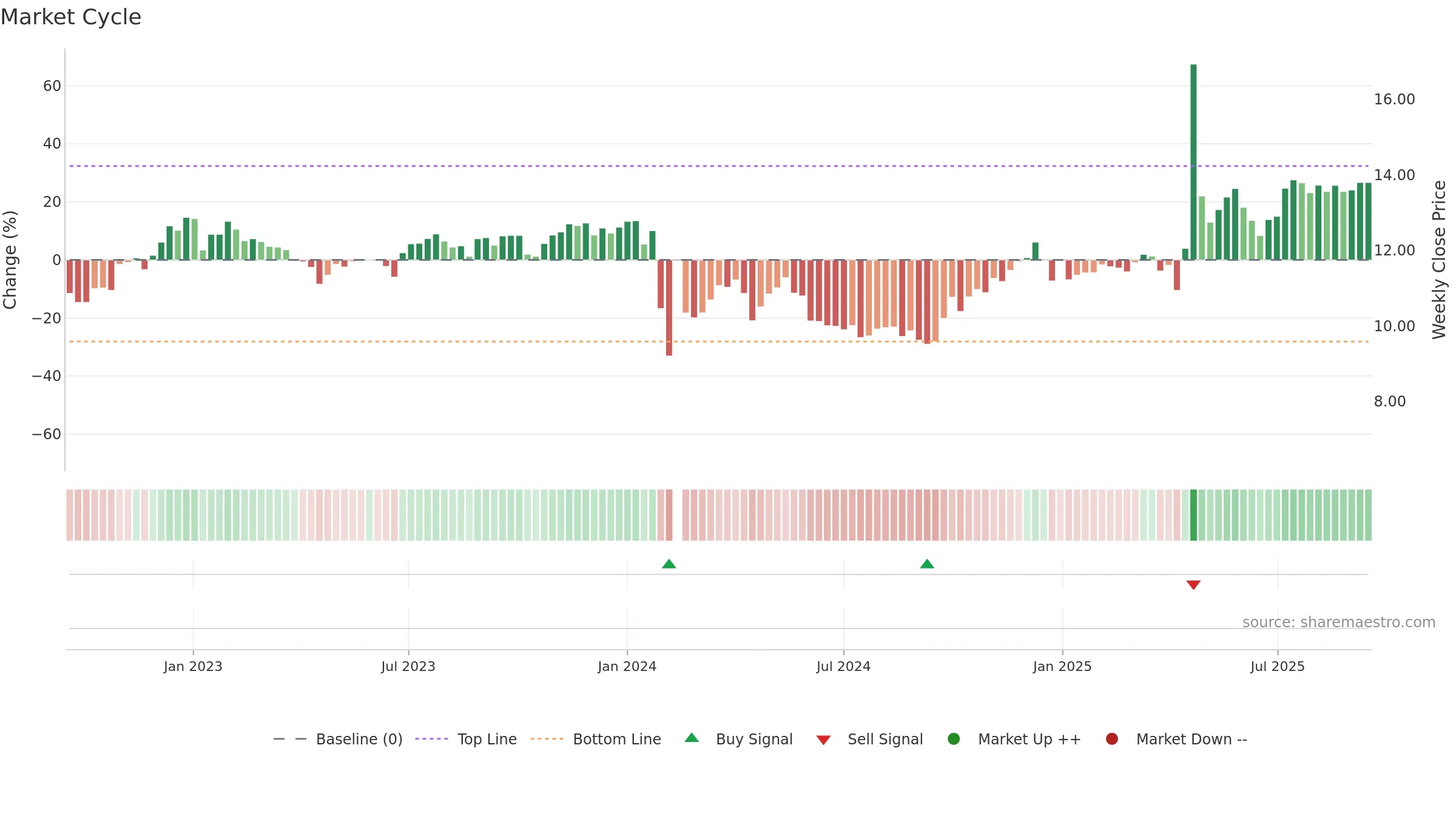The height and width of the screenshot is (819, 1456).
Task: Click the Jul 2023 axis label
Action: pos(408,666)
